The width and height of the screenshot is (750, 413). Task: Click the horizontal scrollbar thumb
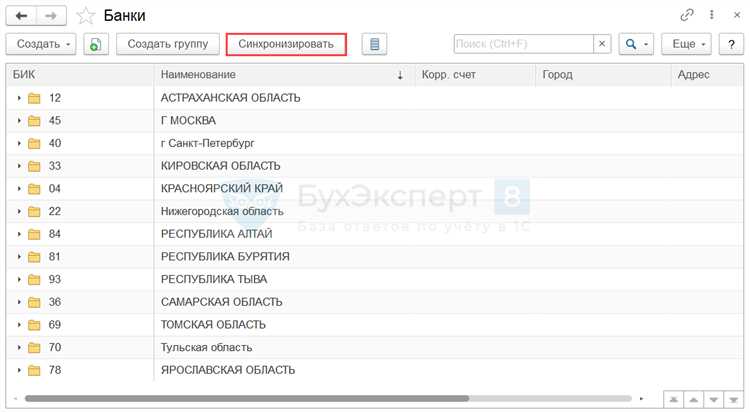click(x=247, y=399)
